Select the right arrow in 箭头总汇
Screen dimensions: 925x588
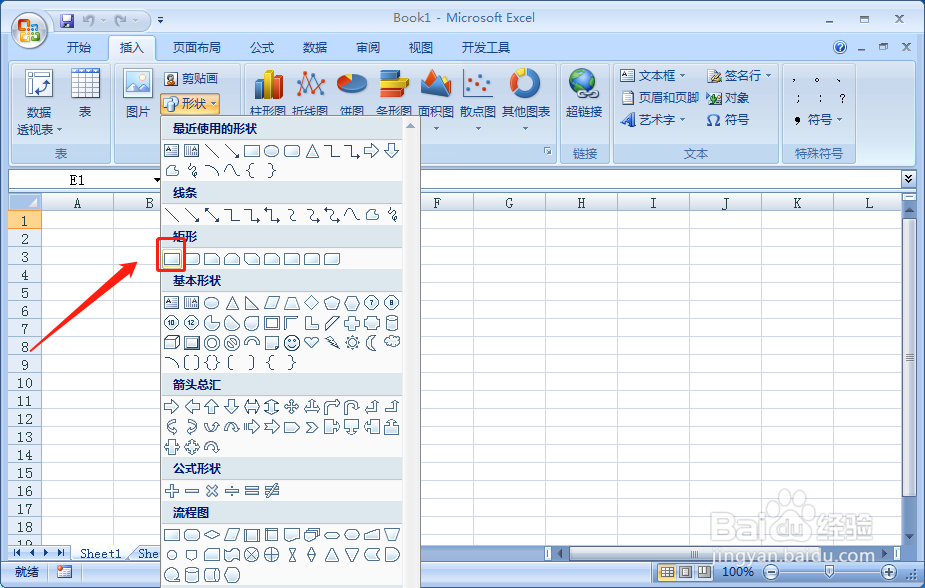(172, 406)
